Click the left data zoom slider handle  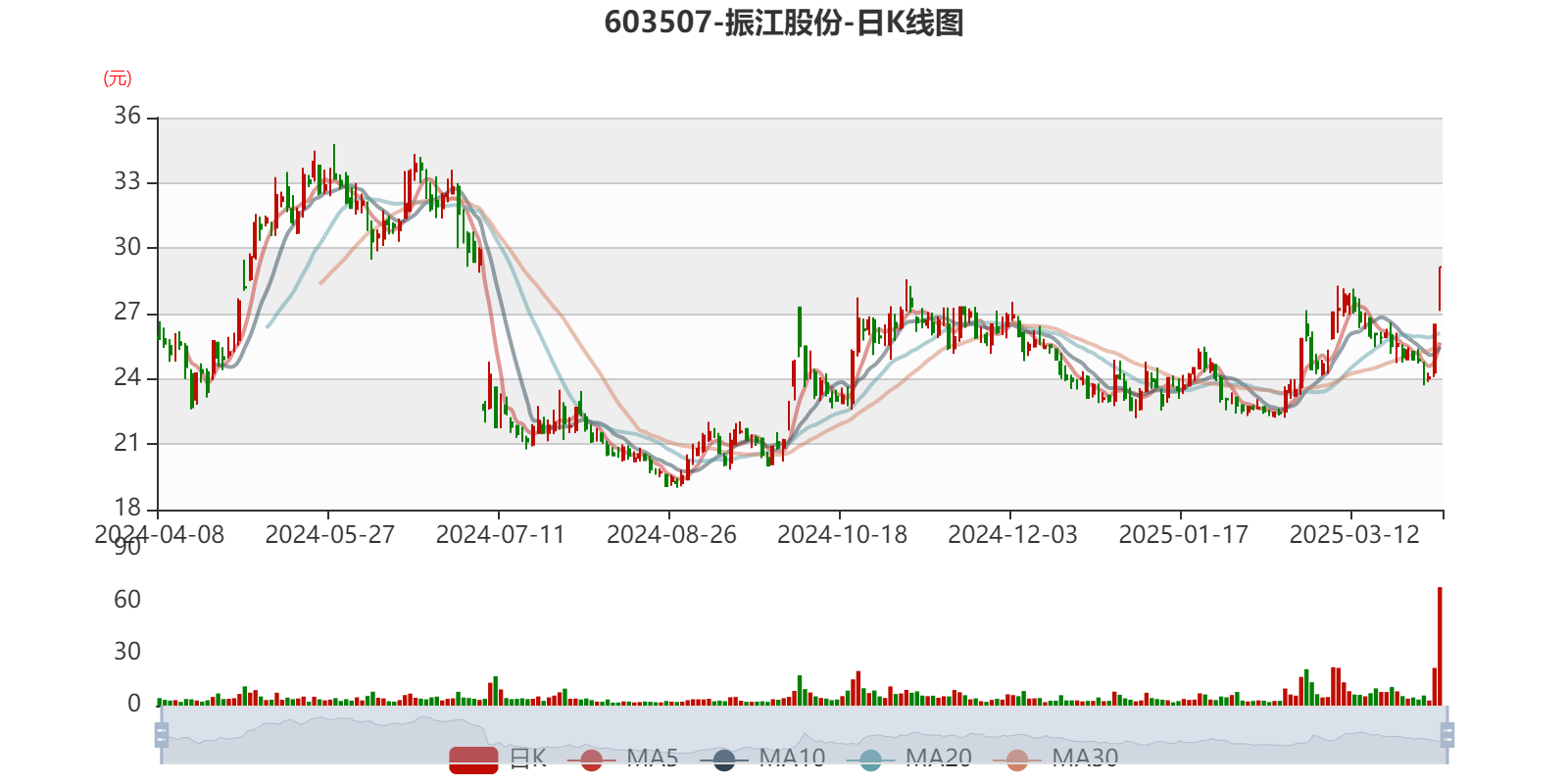pyautogui.click(x=162, y=735)
